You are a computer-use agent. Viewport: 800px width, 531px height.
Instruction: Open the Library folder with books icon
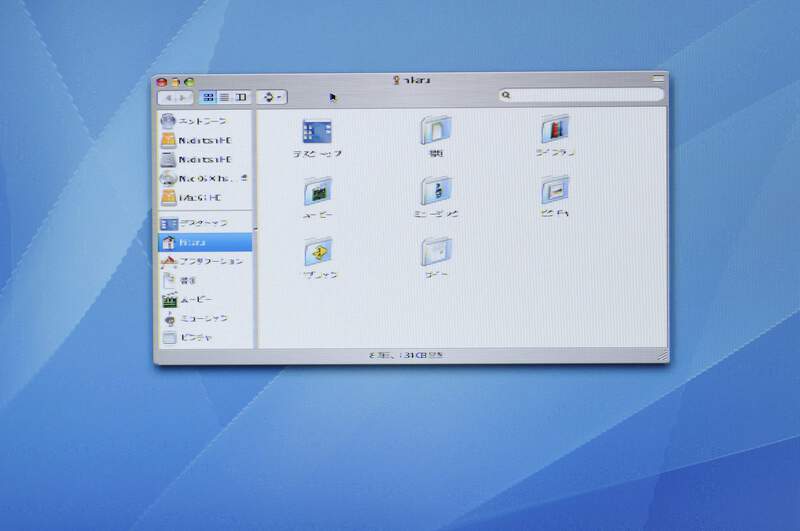(x=555, y=129)
